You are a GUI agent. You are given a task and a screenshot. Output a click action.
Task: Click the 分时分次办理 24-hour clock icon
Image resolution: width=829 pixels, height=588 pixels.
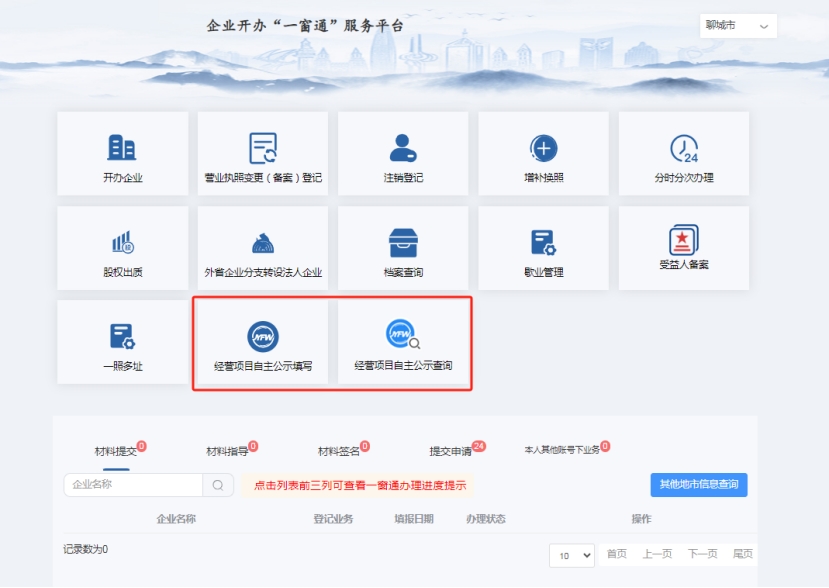684,149
